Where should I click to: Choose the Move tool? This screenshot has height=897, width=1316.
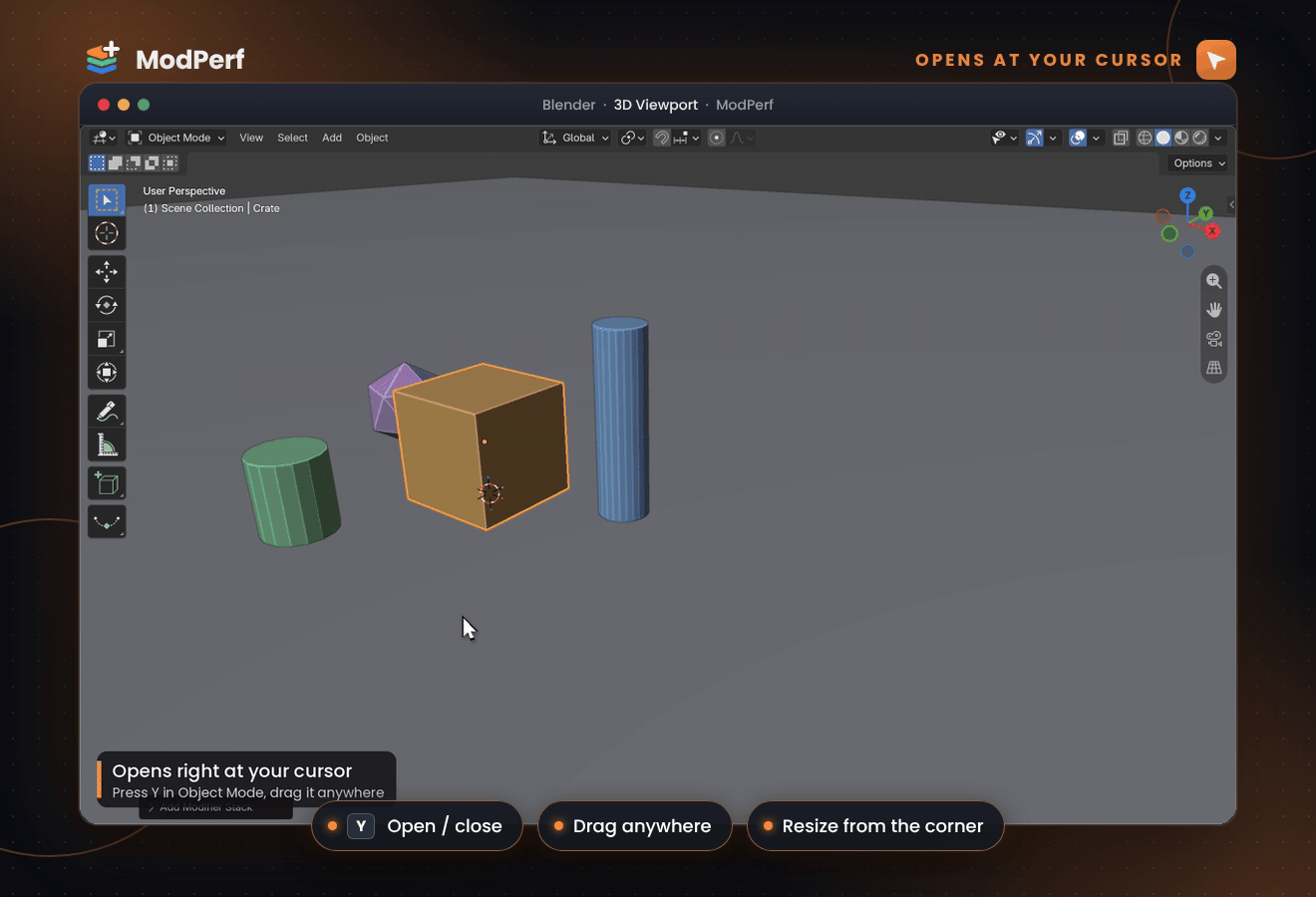click(x=107, y=271)
